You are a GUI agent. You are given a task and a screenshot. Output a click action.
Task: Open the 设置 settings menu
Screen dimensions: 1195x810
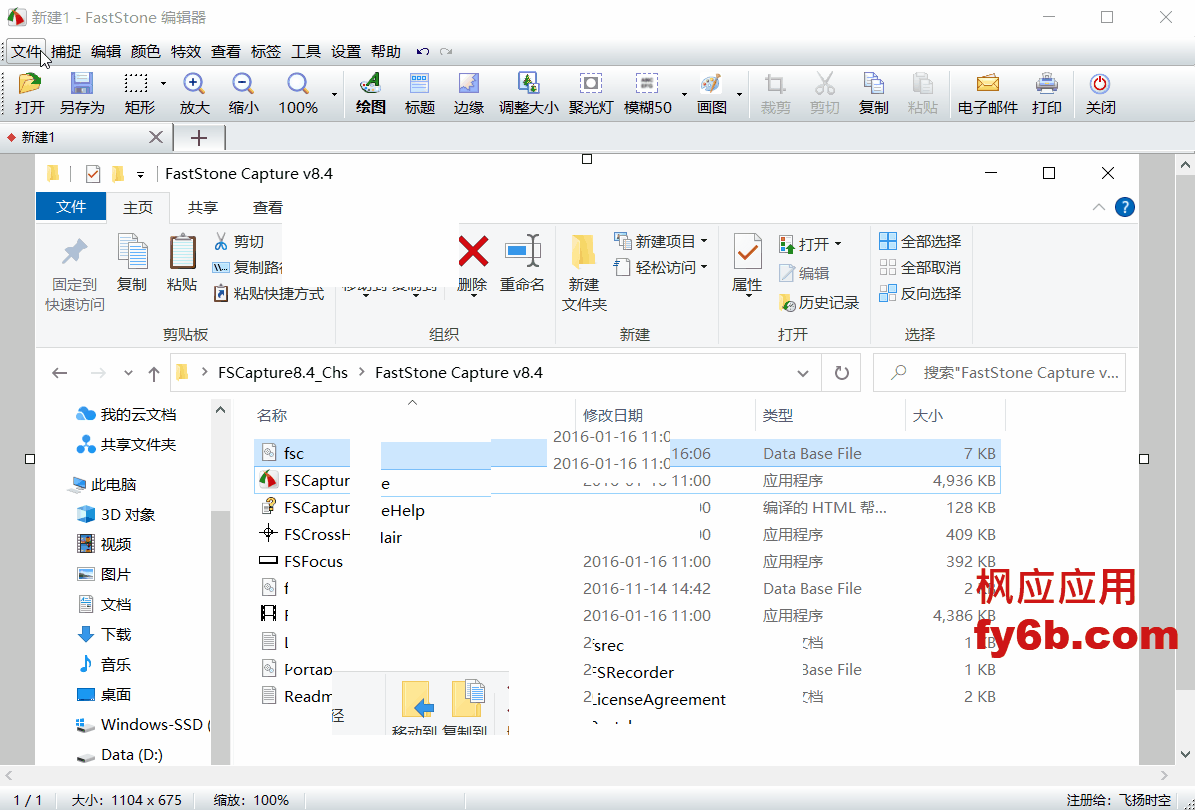pos(346,52)
